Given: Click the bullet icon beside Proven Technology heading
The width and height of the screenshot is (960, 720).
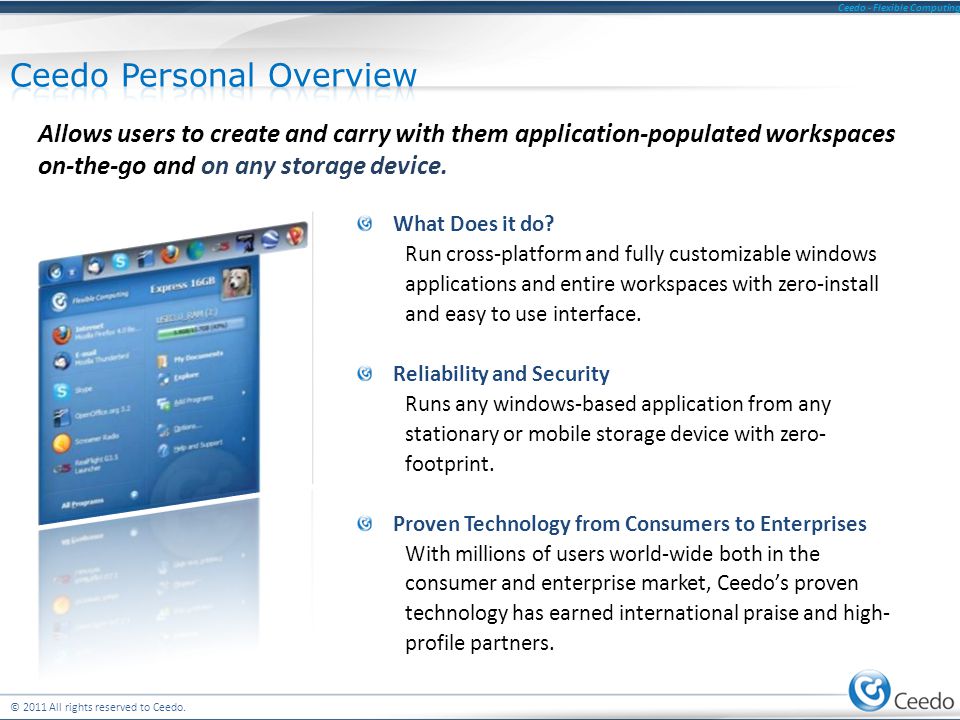Looking at the screenshot, I should pos(365,523).
